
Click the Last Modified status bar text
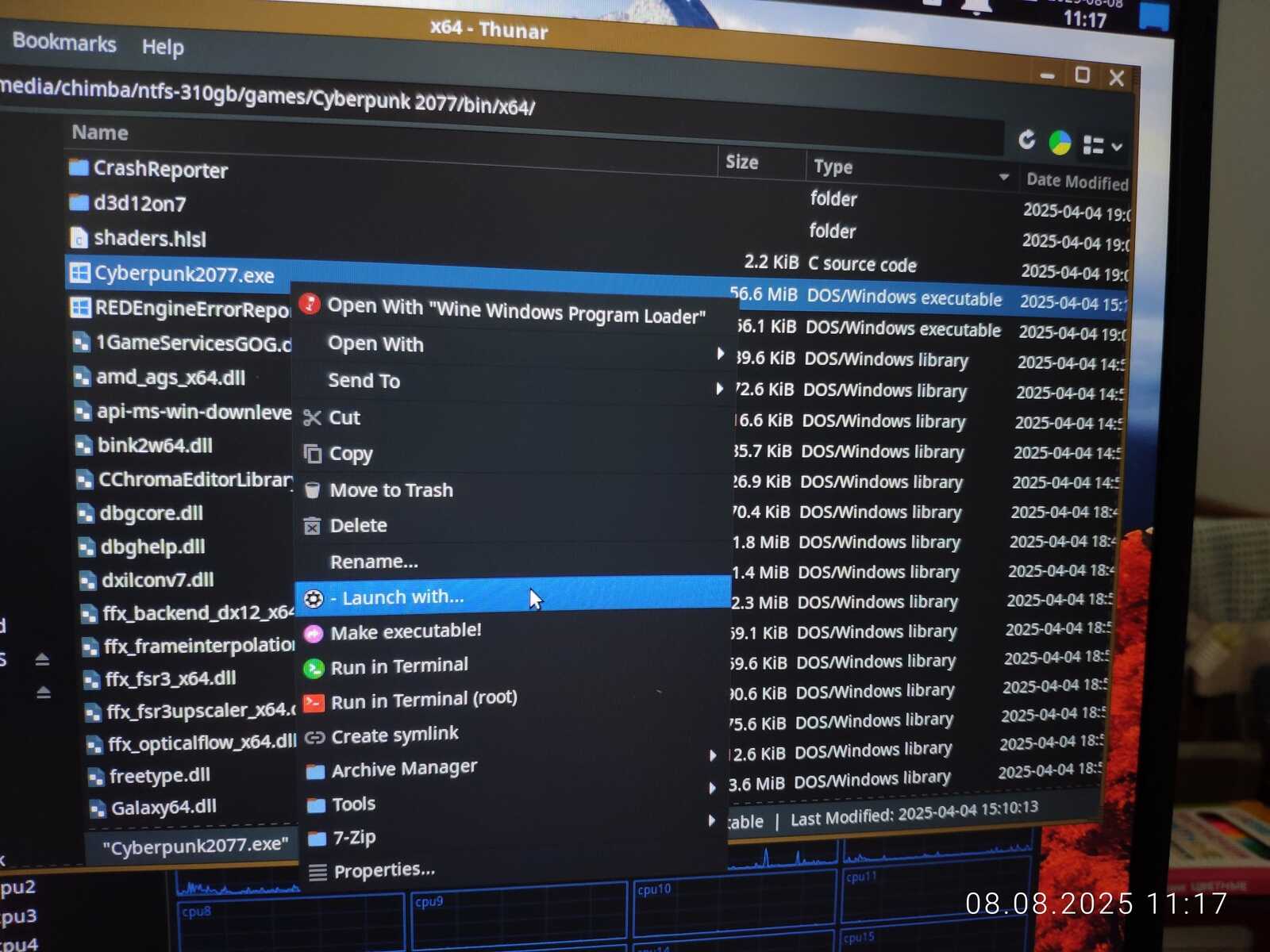tap(914, 813)
